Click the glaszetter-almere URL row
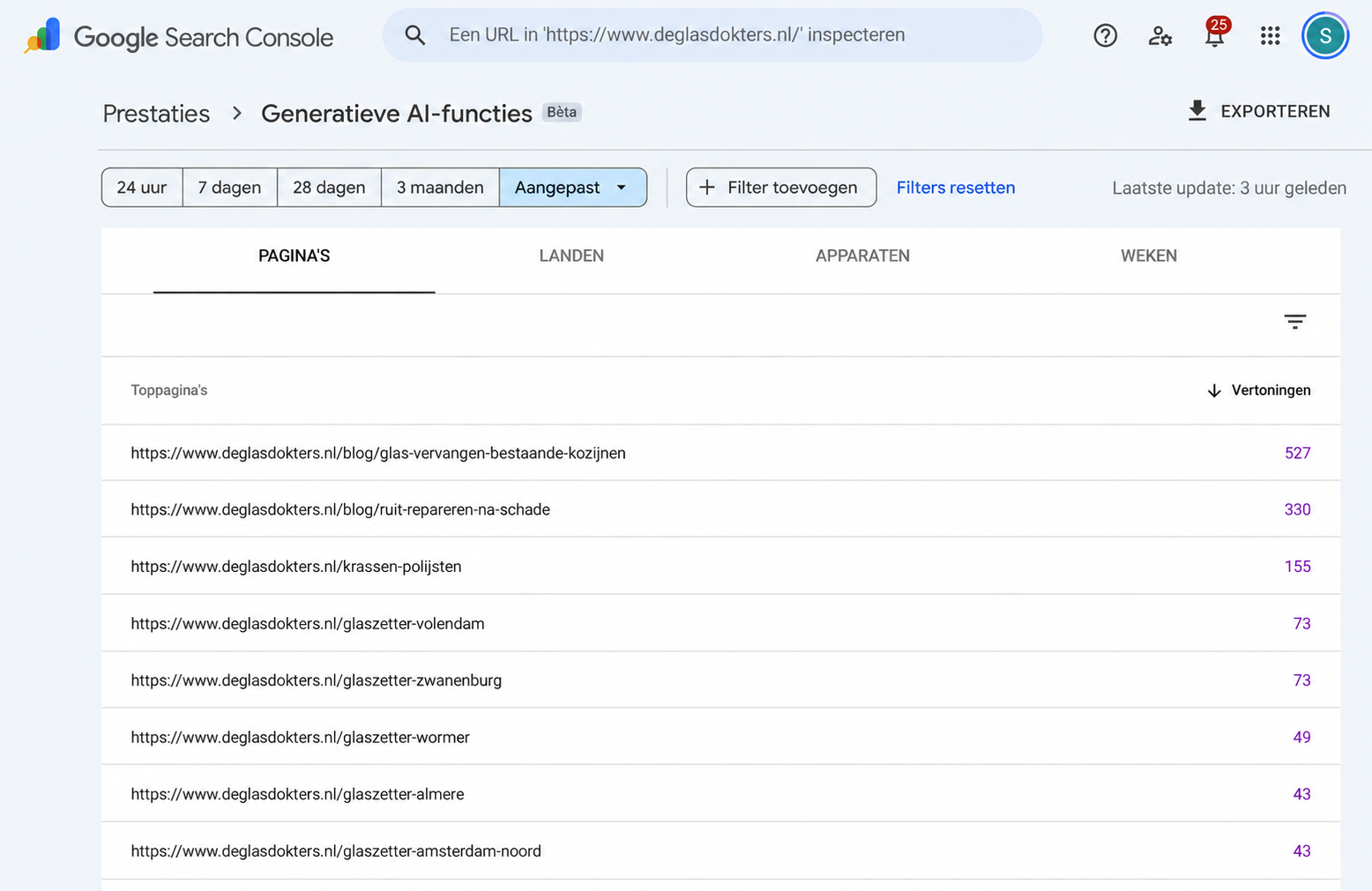This screenshot has width=1372, height=891. 721,794
